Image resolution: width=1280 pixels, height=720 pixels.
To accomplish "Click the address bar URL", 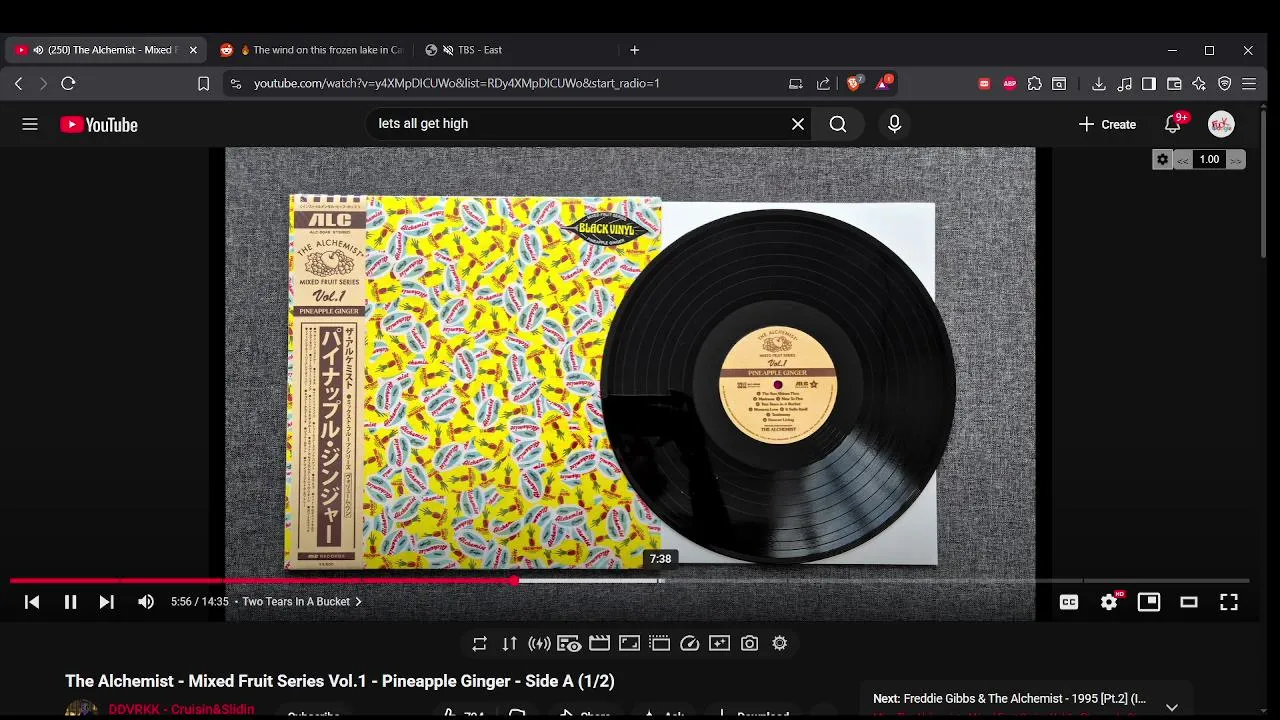I will (457, 84).
